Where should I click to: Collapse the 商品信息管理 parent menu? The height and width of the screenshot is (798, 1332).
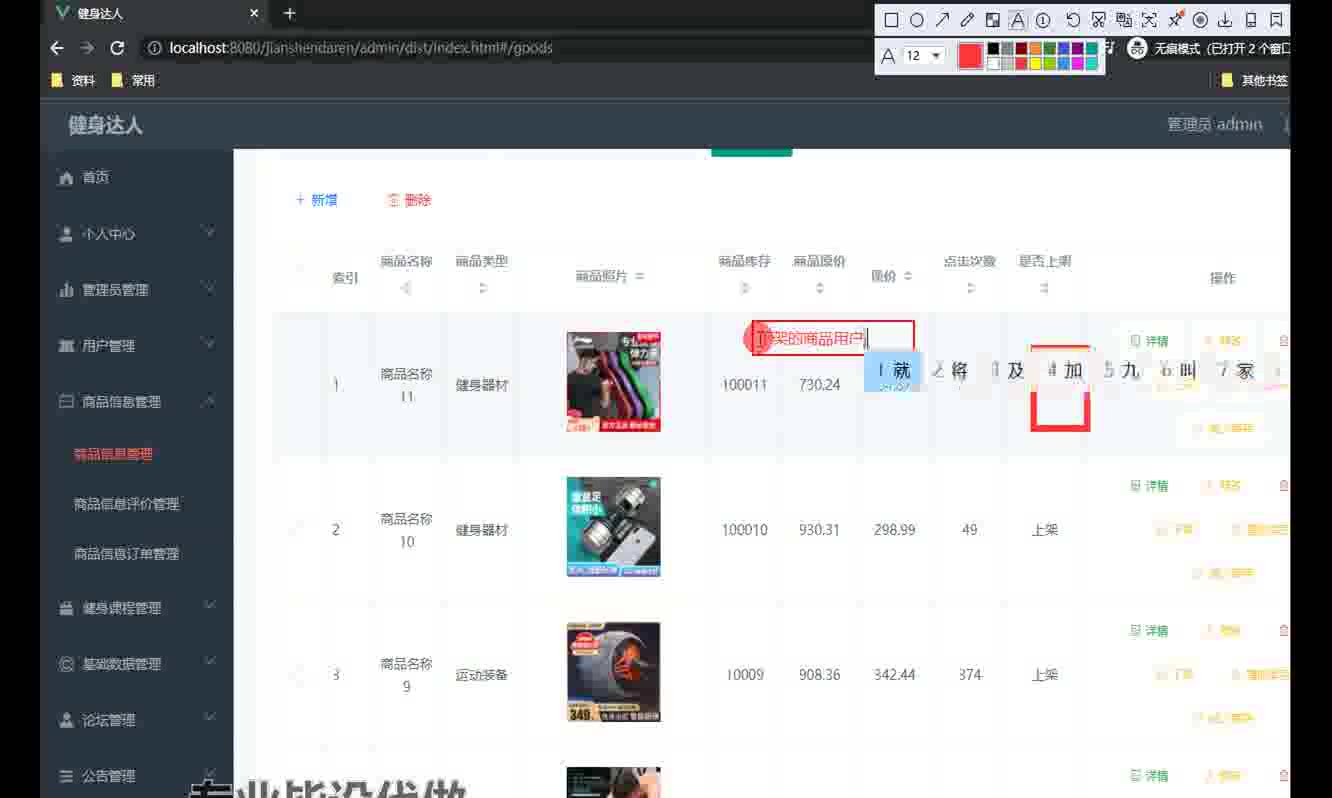(x=136, y=401)
